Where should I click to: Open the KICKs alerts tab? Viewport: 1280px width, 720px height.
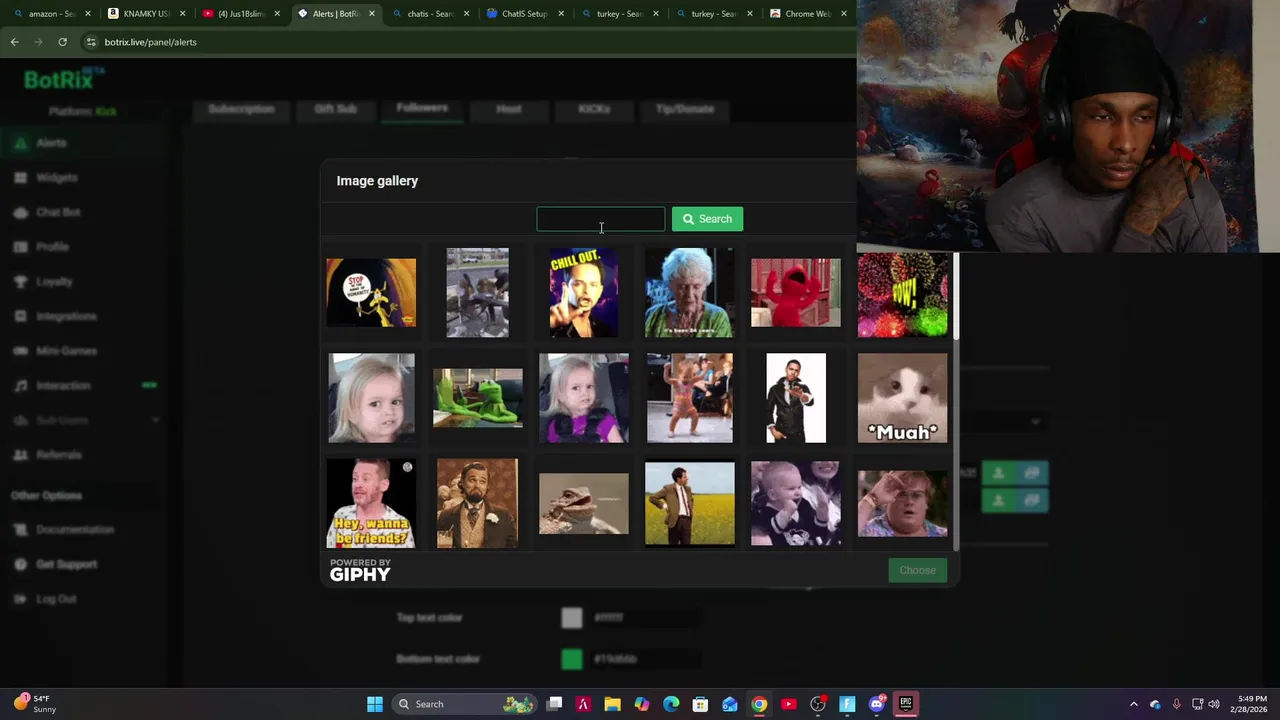click(594, 109)
